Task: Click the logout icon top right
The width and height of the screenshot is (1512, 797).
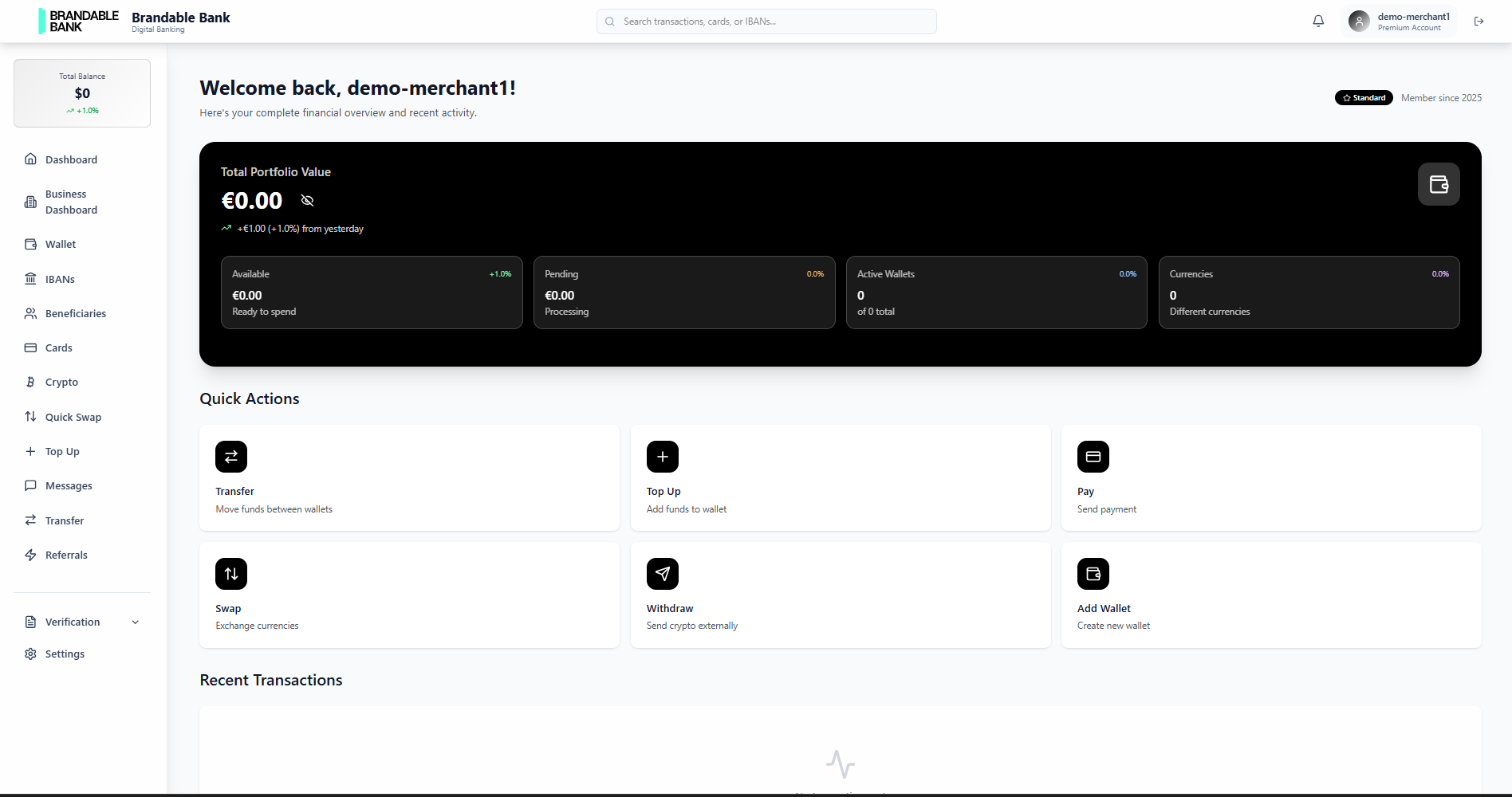Action: tap(1479, 21)
